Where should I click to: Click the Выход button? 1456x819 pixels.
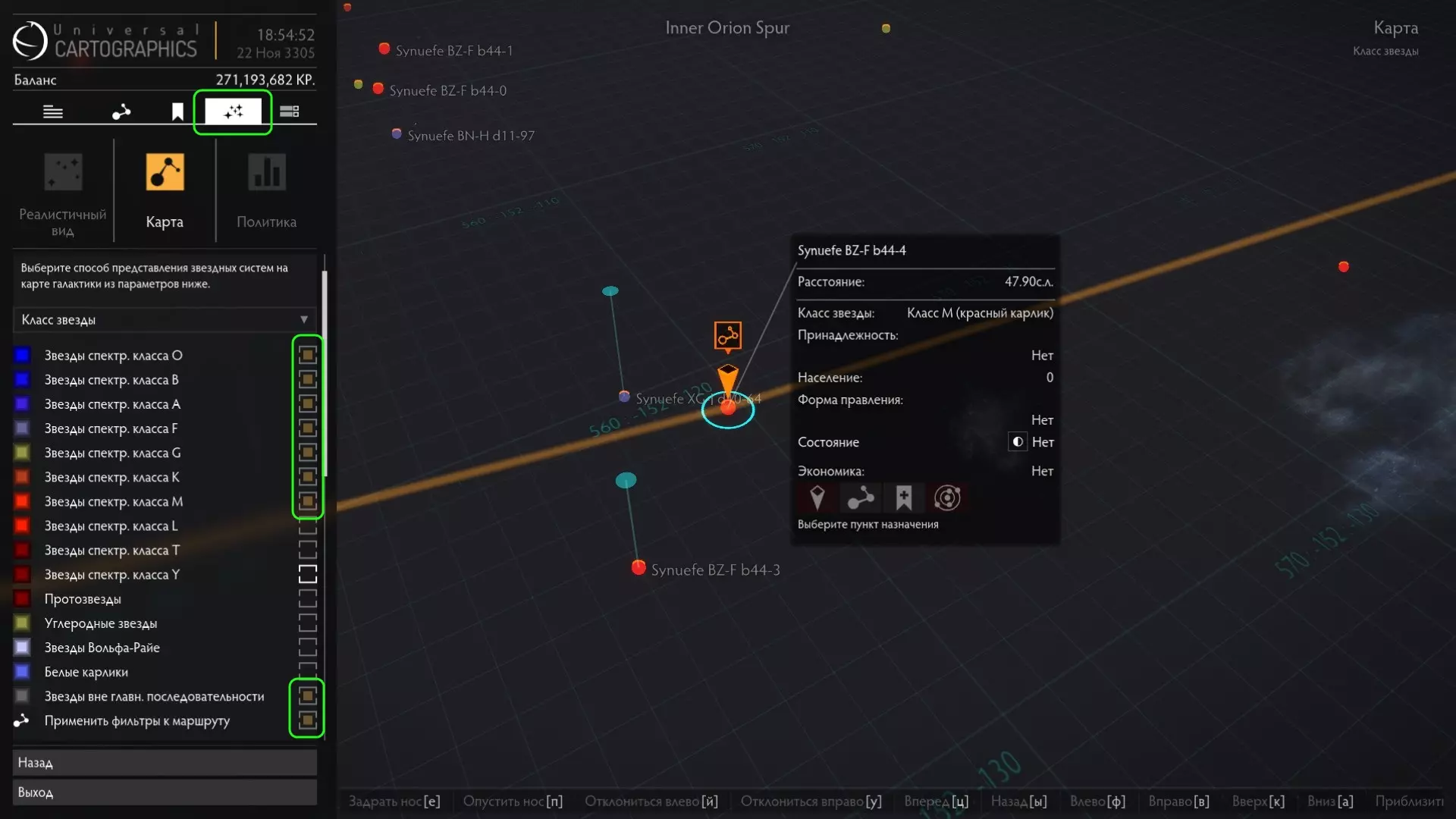165,792
